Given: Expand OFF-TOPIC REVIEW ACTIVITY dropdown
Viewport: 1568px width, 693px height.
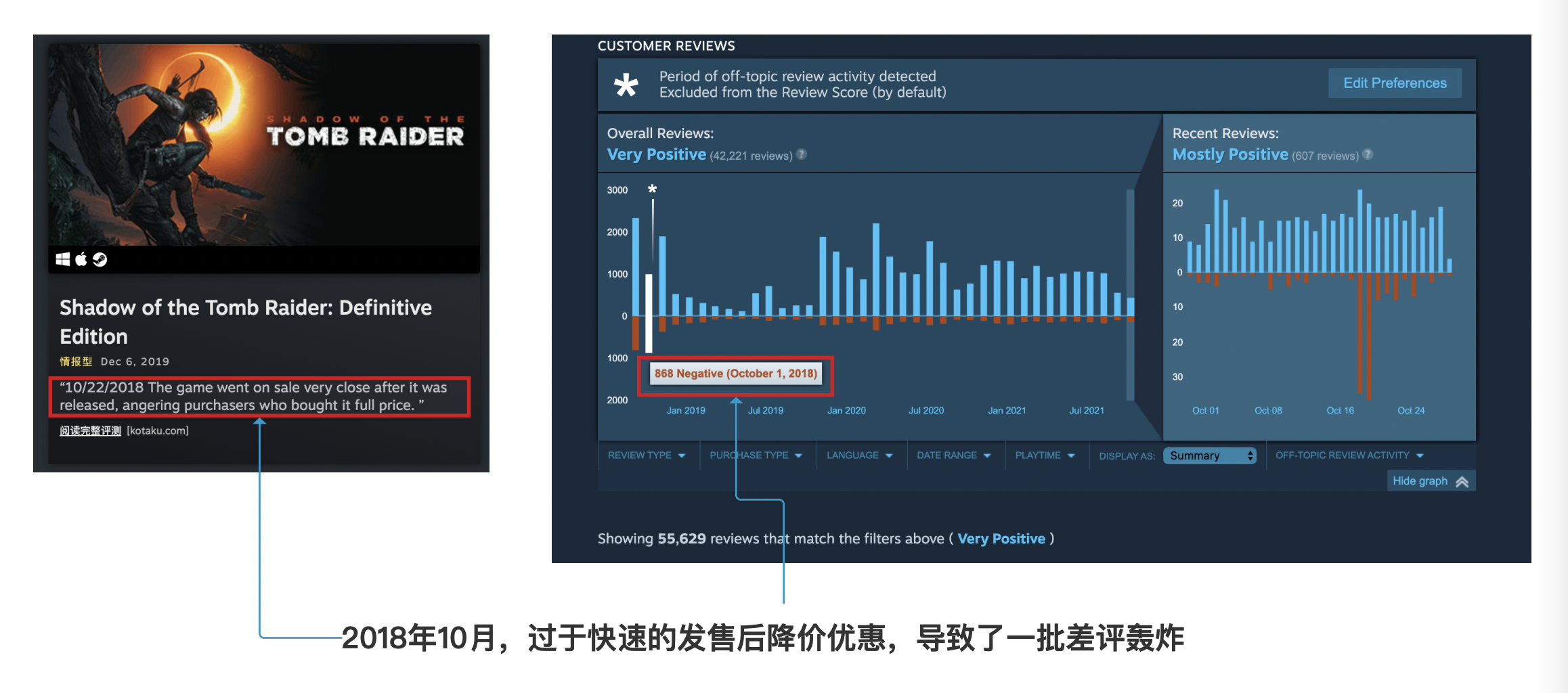Looking at the screenshot, I should [1349, 455].
